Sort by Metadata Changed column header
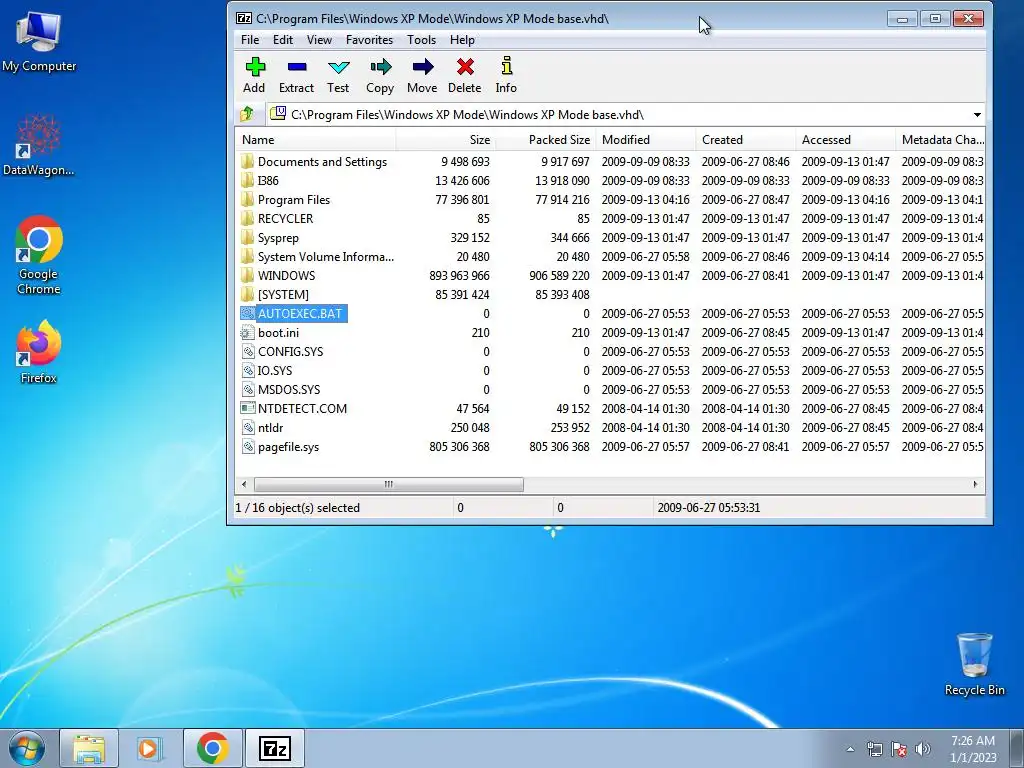 [x=940, y=140]
